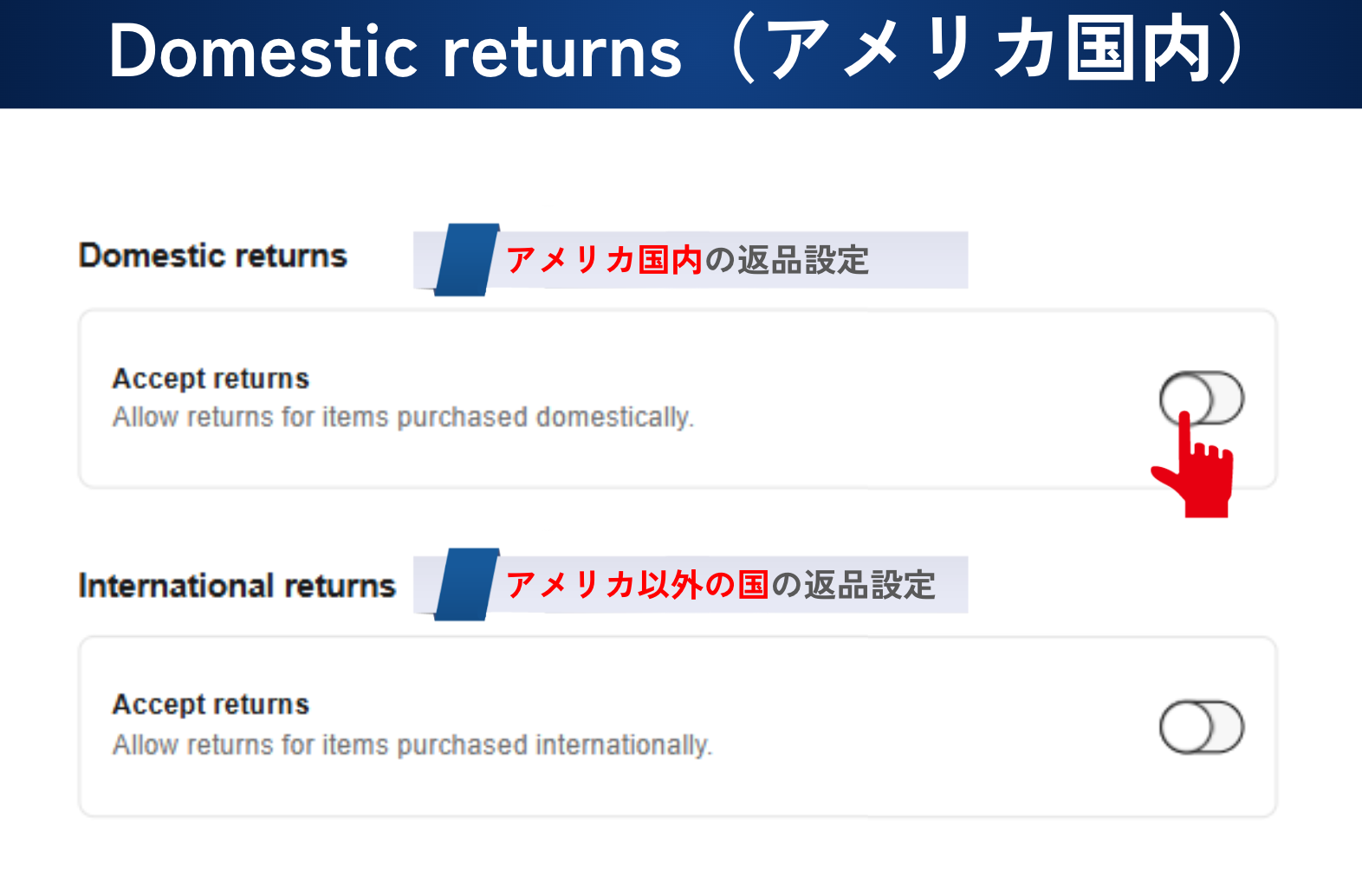This screenshot has width=1362, height=896.
Task: Click blue marker icon beside International returns
Action: [467, 584]
